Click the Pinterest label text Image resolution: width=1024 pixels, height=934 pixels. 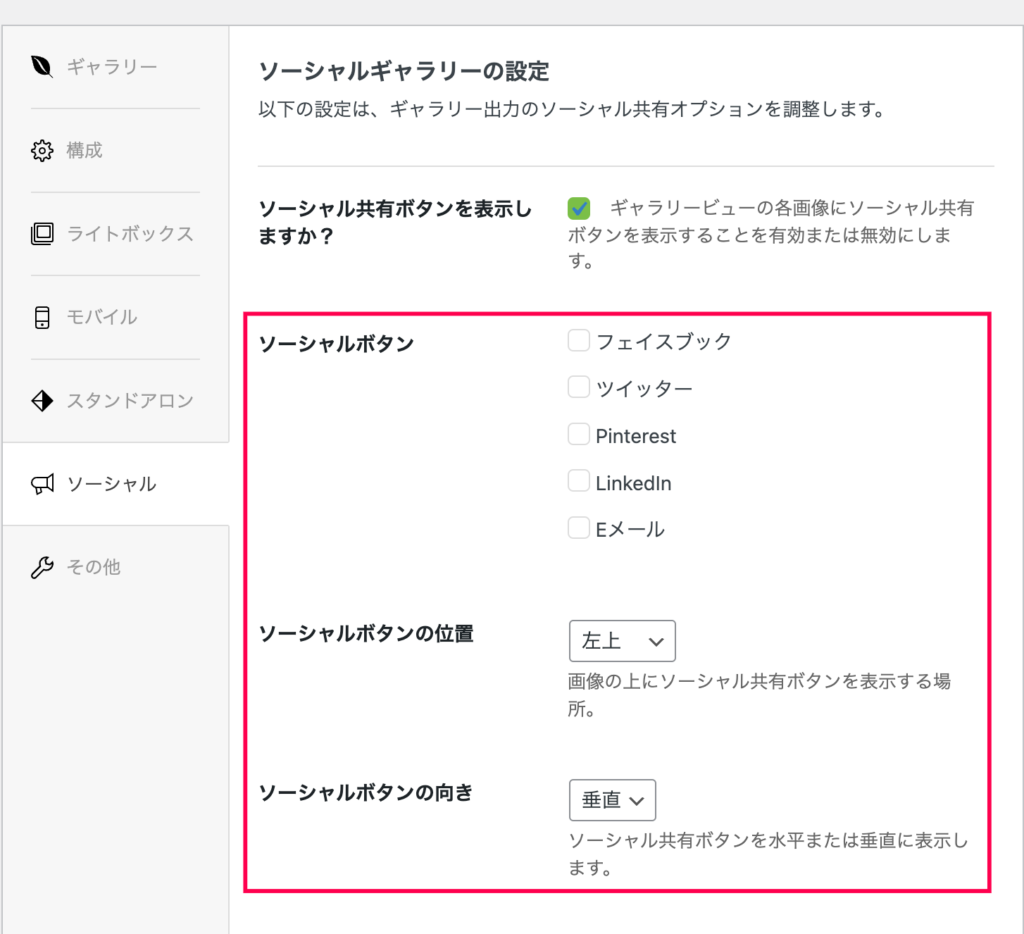point(635,436)
